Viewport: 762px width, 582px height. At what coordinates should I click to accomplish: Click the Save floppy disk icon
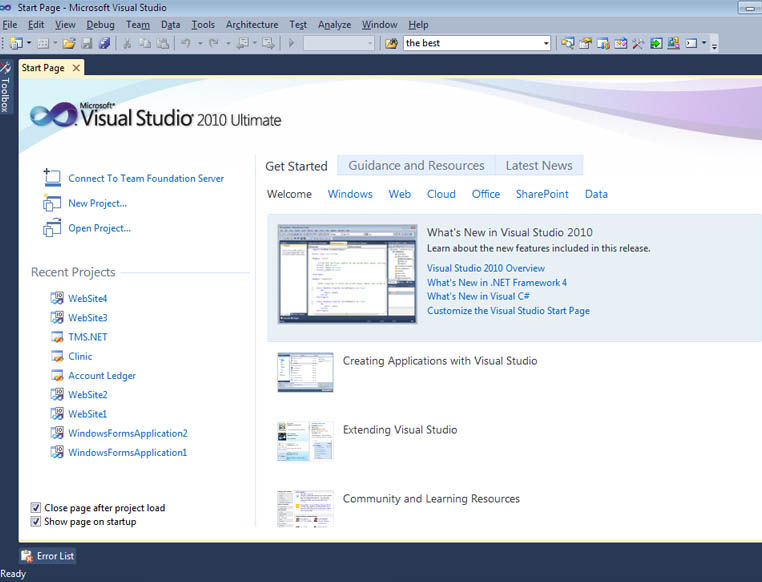(87, 43)
